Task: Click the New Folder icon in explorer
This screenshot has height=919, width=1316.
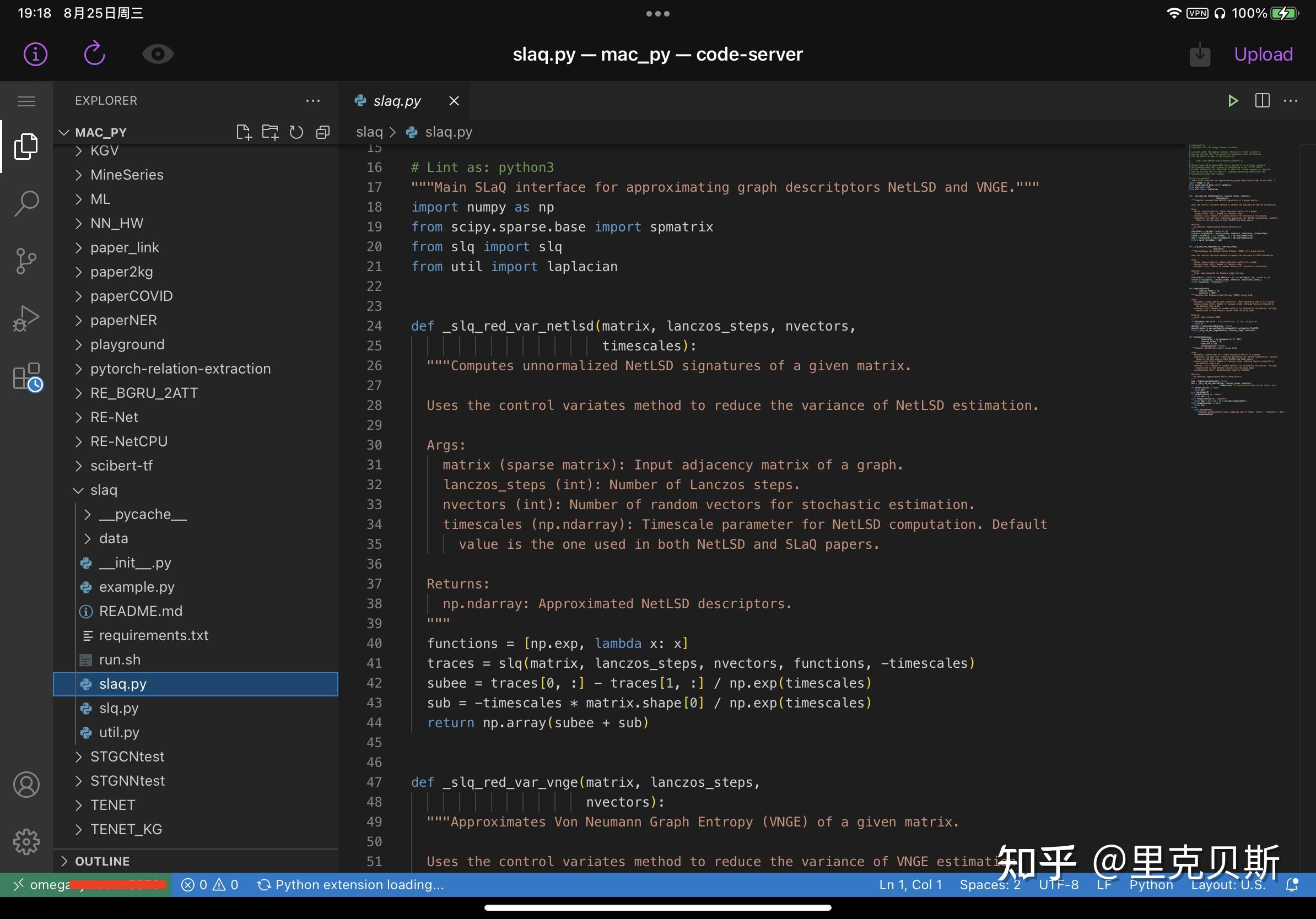Action: (x=270, y=132)
